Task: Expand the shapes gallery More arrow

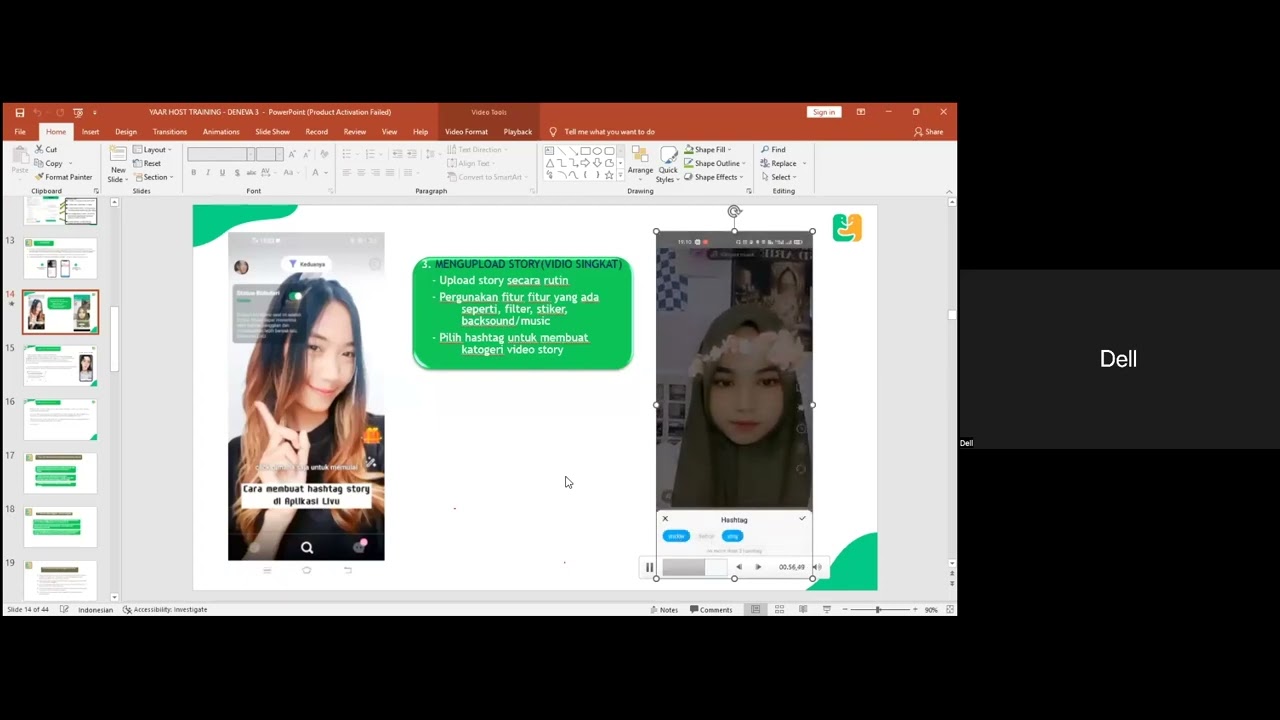Action: tap(620, 176)
